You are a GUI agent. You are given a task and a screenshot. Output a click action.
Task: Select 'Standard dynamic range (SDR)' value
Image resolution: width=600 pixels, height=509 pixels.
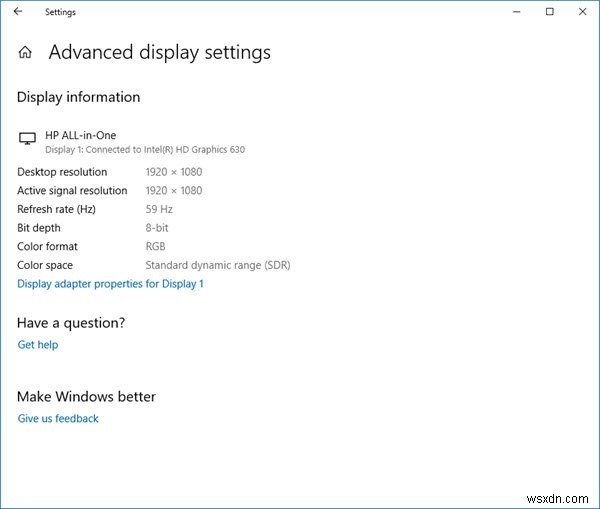218,265
